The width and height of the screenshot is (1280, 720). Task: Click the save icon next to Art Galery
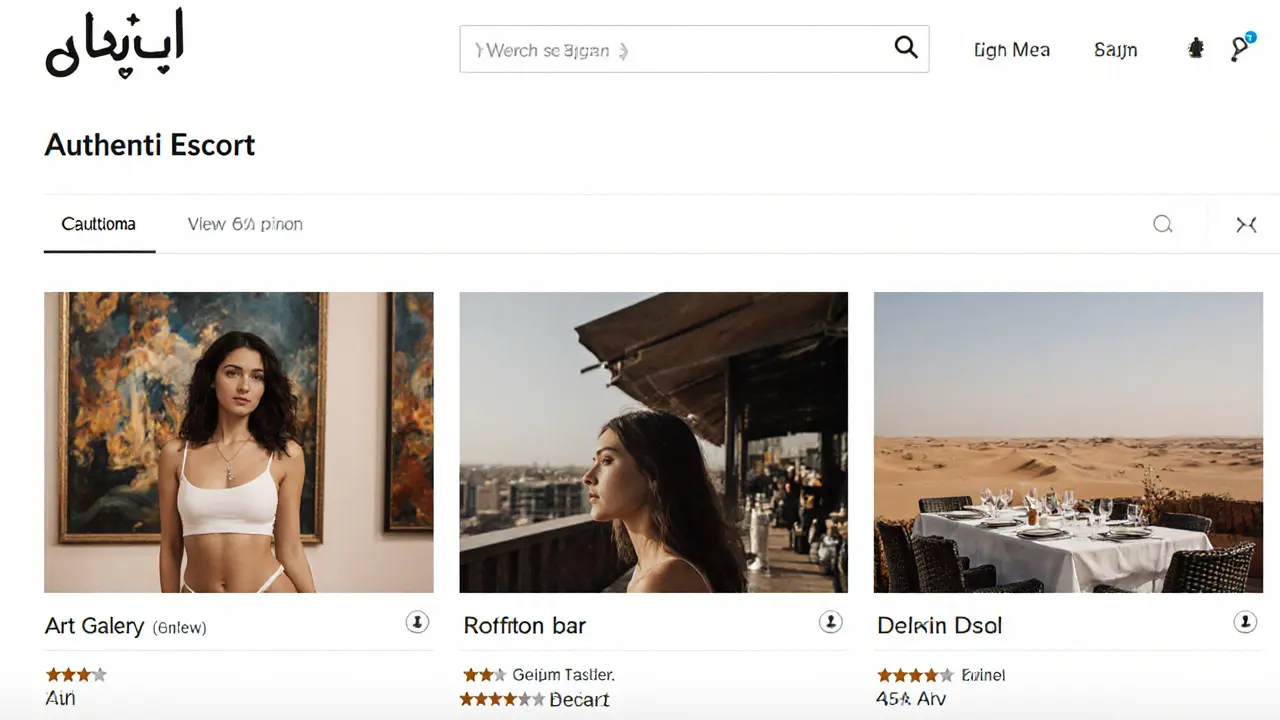[417, 621]
